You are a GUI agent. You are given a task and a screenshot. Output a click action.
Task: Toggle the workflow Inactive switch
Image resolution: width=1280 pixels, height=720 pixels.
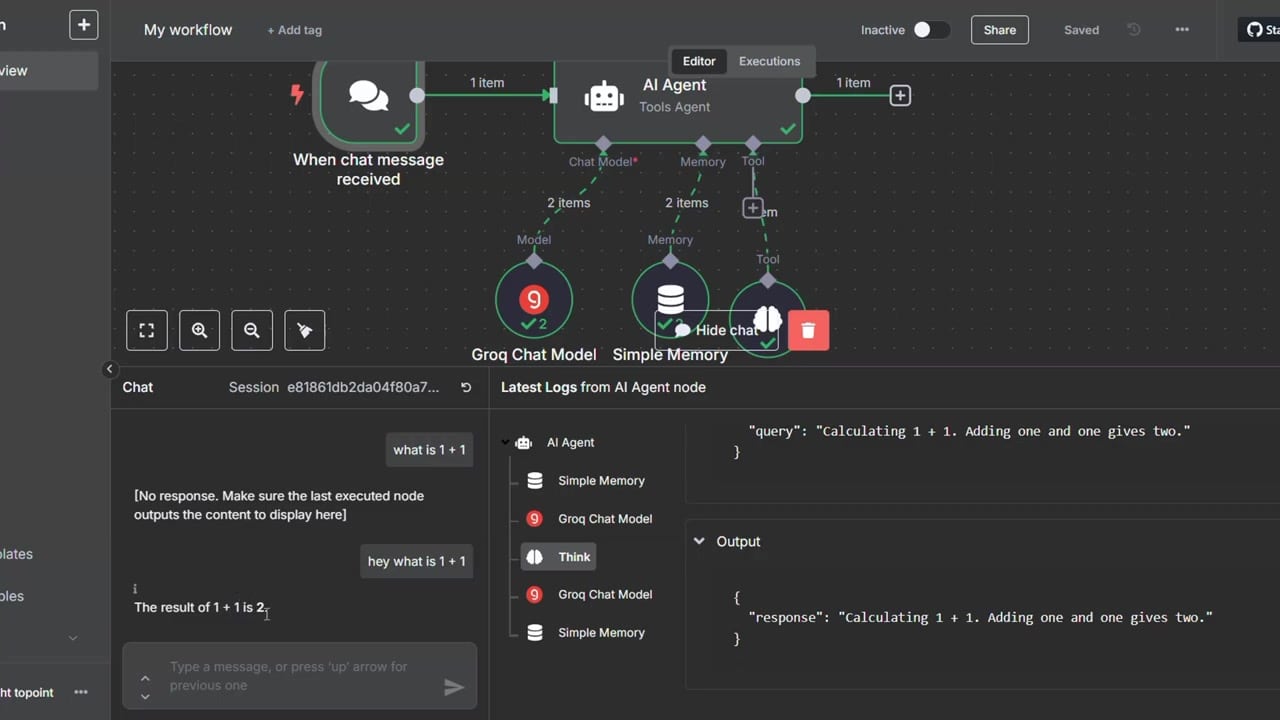931,30
